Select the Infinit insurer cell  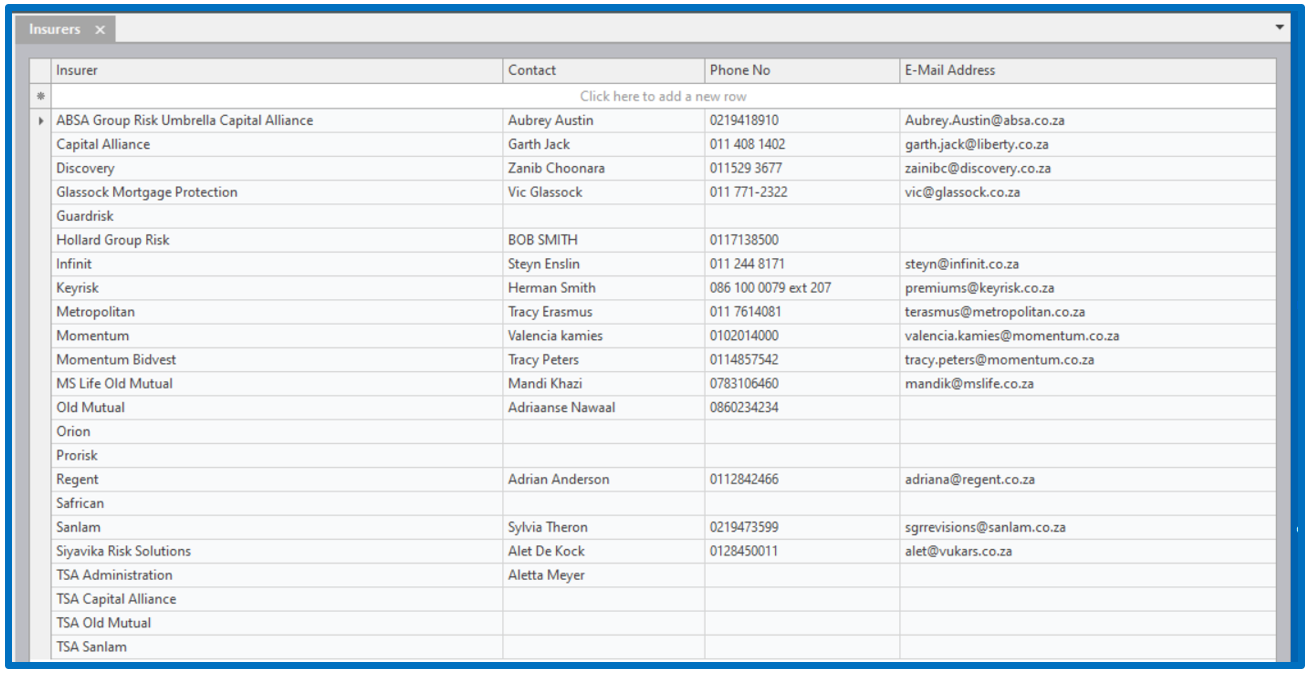click(277, 264)
